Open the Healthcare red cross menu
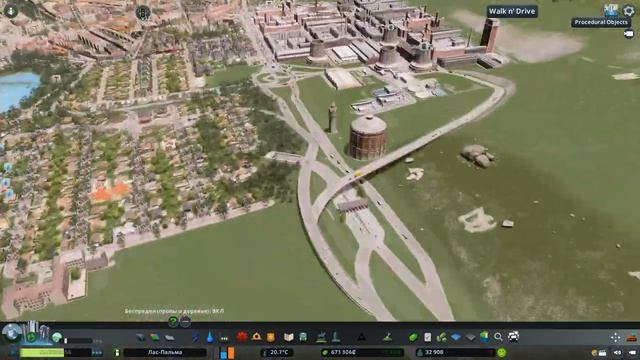Screen dimensions: 640x360 (242, 337)
